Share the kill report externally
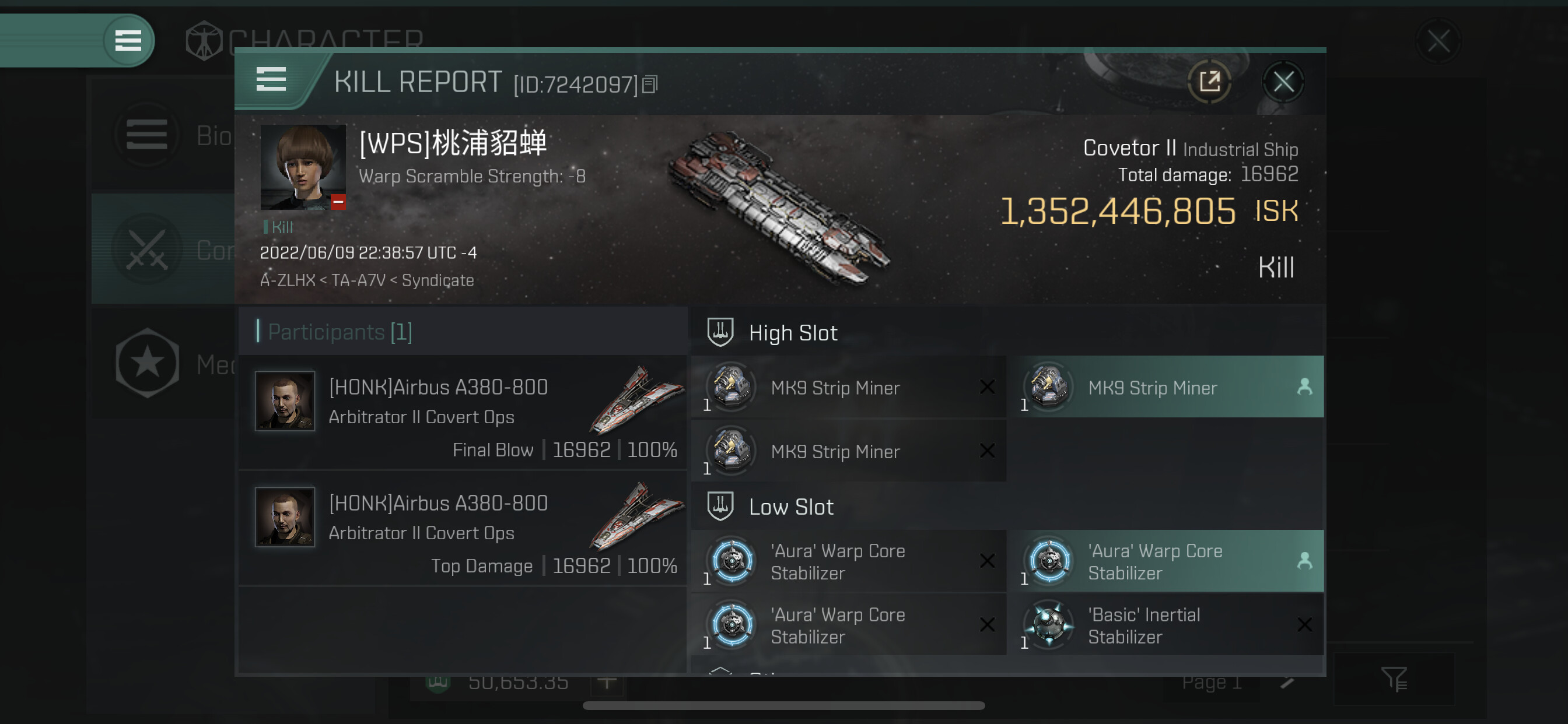 (x=1209, y=82)
